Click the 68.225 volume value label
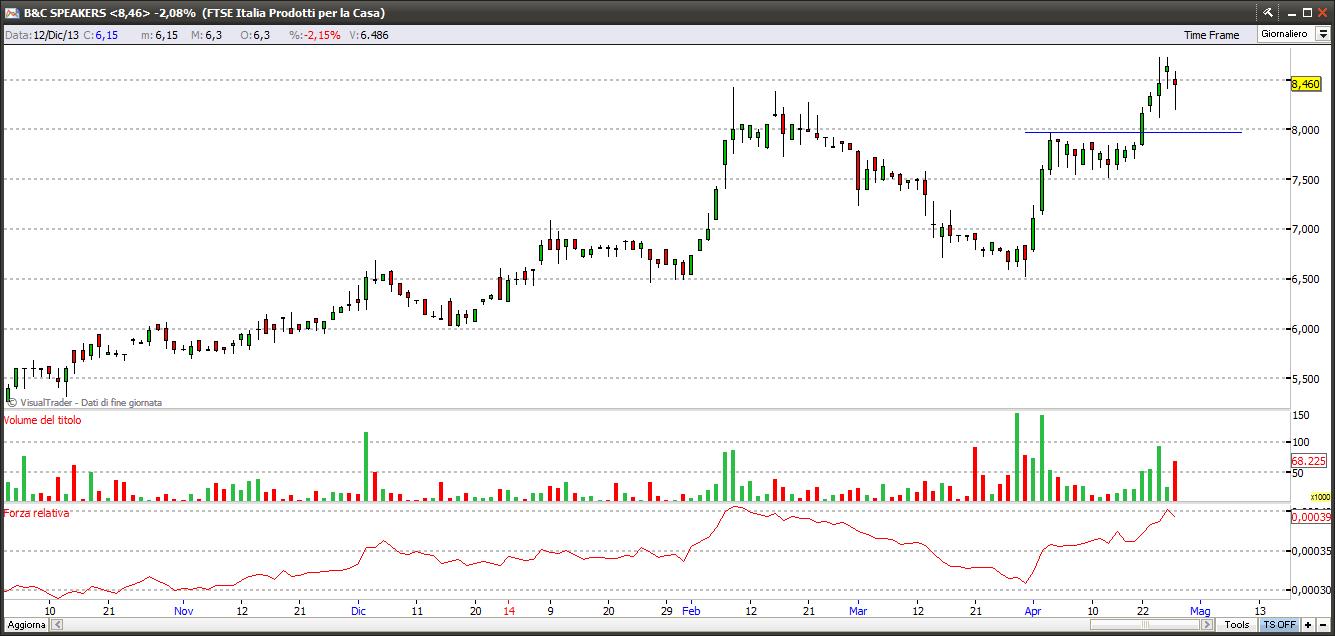This screenshot has width=1335, height=636. click(x=1308, y=461)
